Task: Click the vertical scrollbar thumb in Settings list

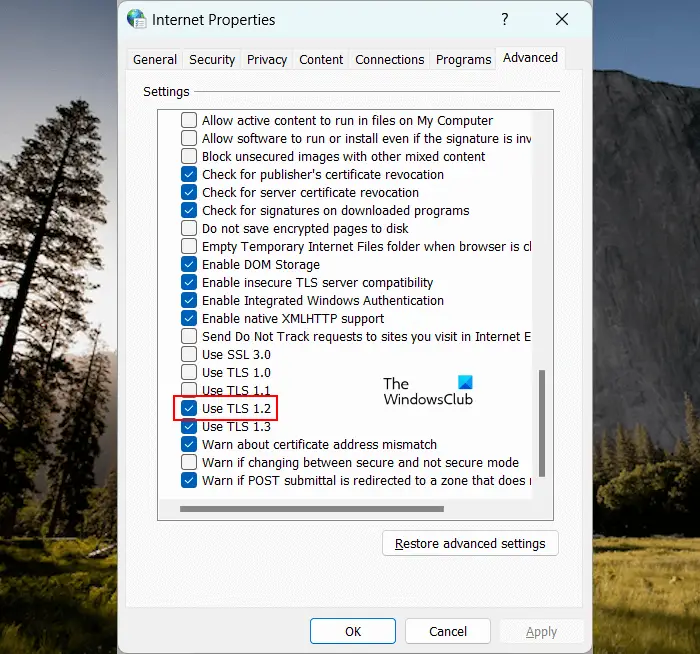Action: click(x=542, y=423)
